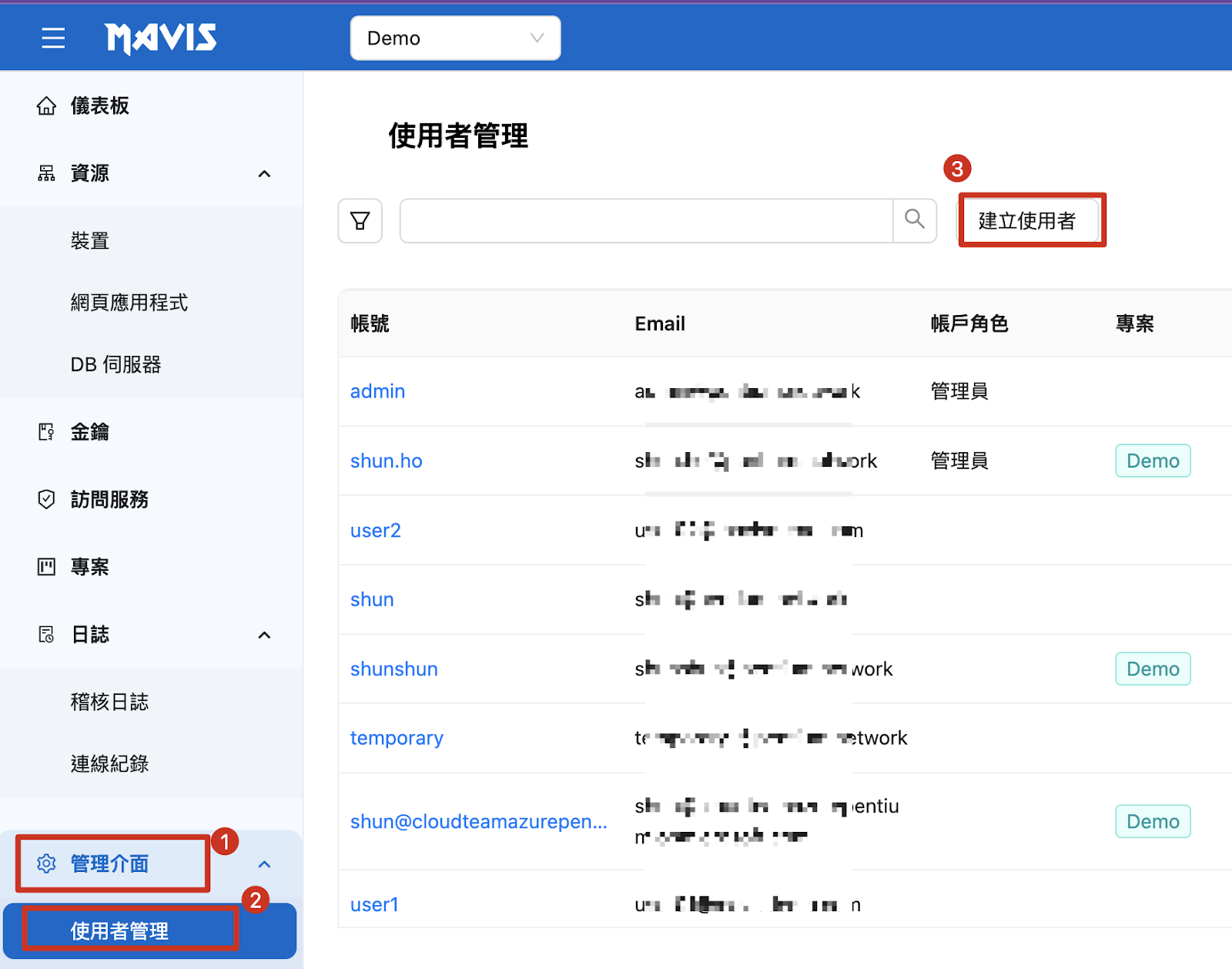Image resolution: width=1232 pixels, height=969 pixels.
Task: Collapse the 管理介面 section chevron
Action: coord(264,864)
